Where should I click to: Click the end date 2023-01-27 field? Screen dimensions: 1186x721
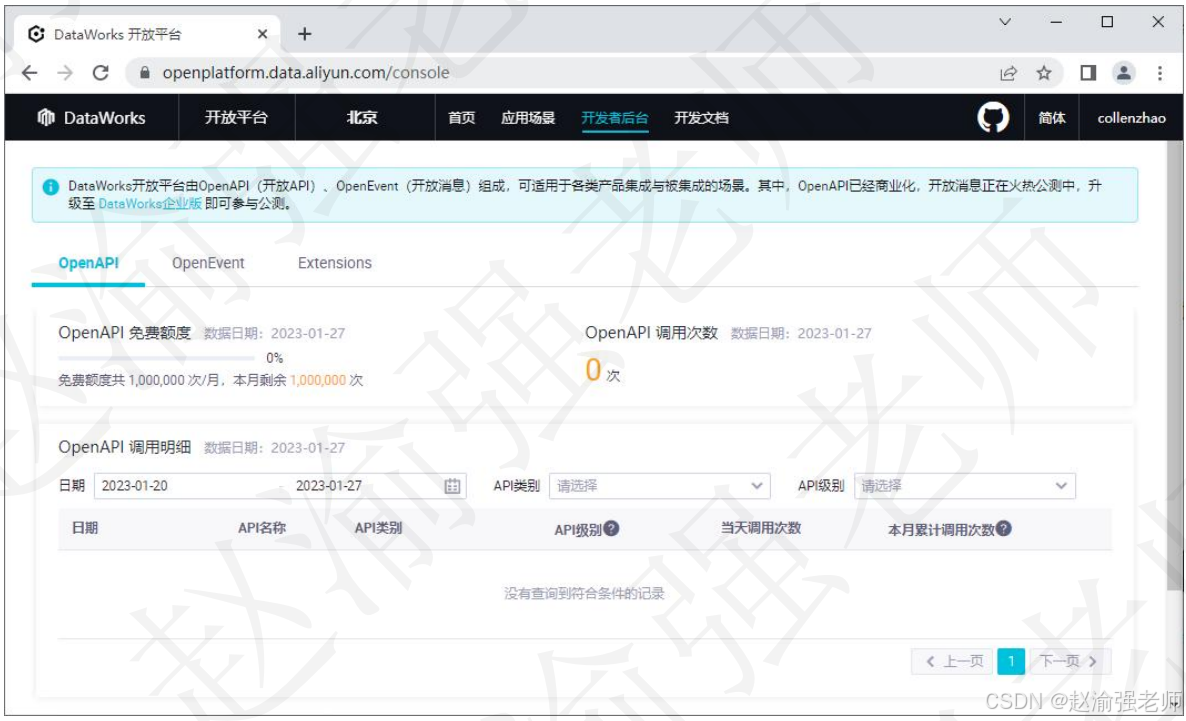(x=329, y=486)
